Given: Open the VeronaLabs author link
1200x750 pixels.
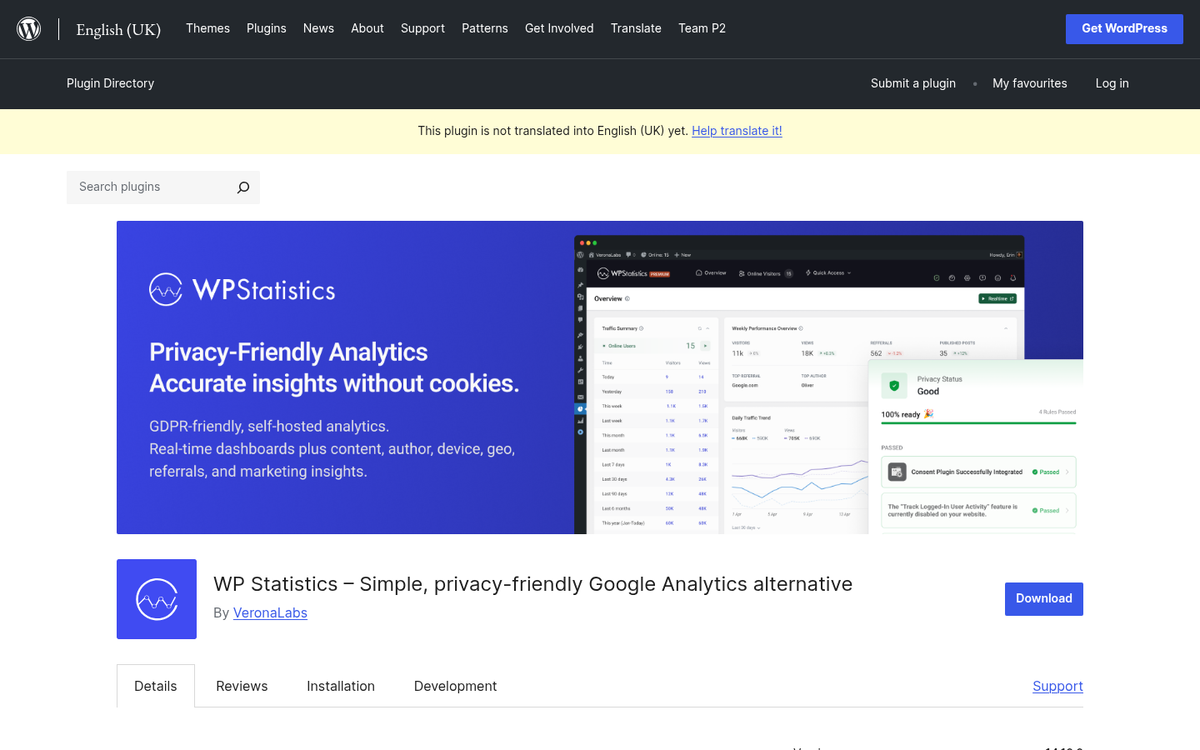Looking at the screenshot, I should coord(270,612).
